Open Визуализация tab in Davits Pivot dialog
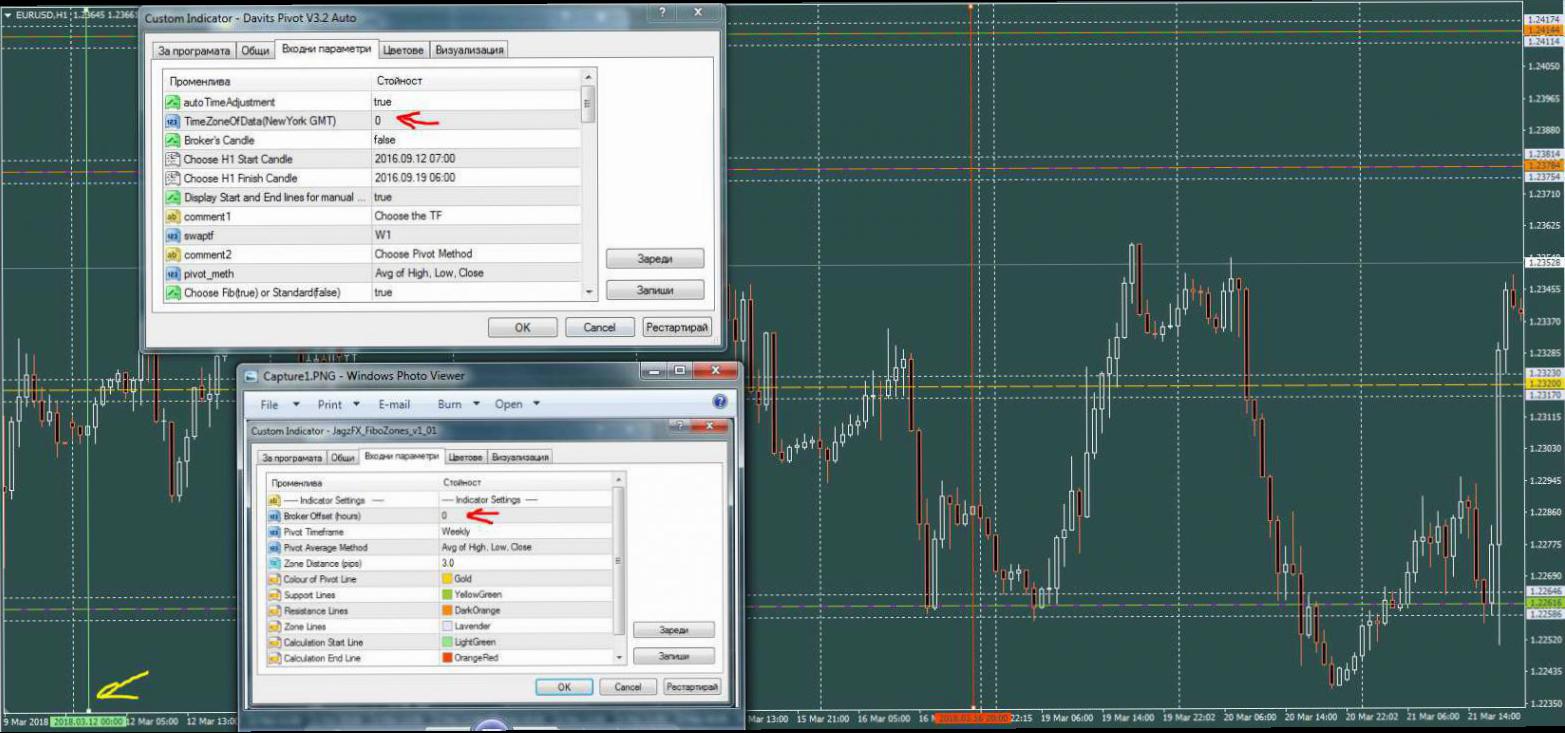Image resolution: width=1565 pixels, height=733 pixels. pyautogui.click(x=469, y=50)
